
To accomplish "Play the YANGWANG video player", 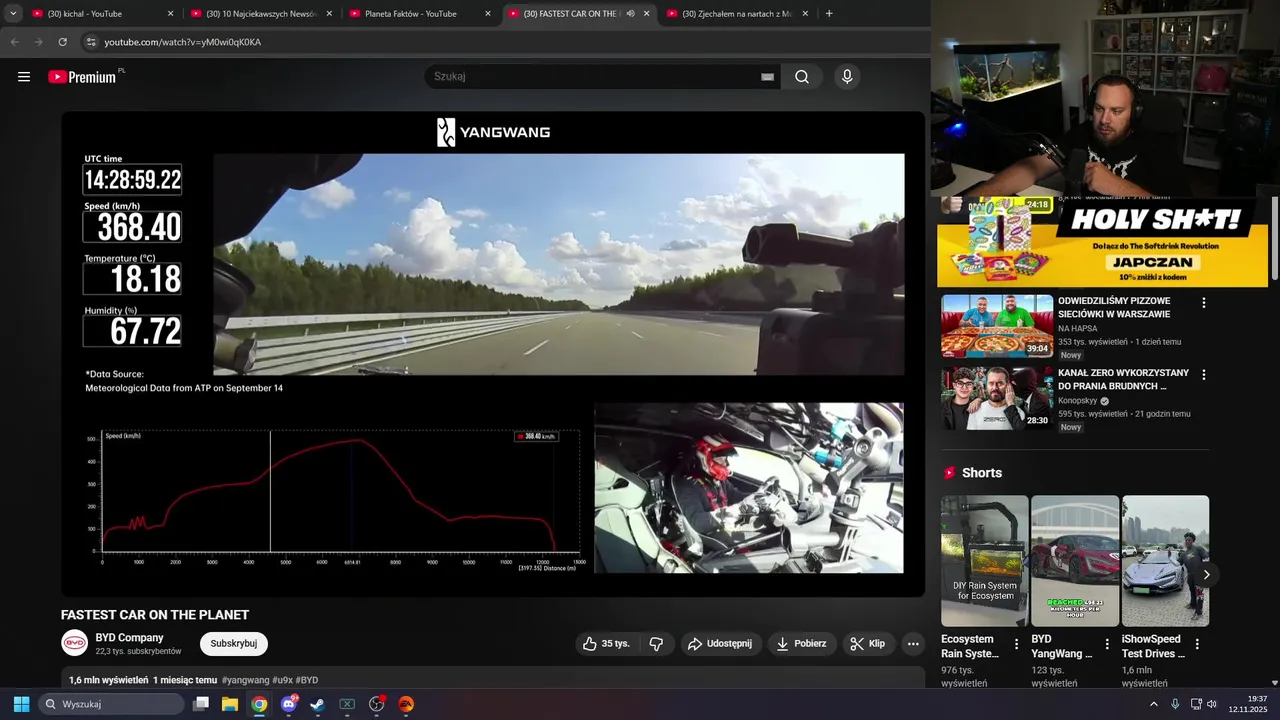I will point(493,353).
